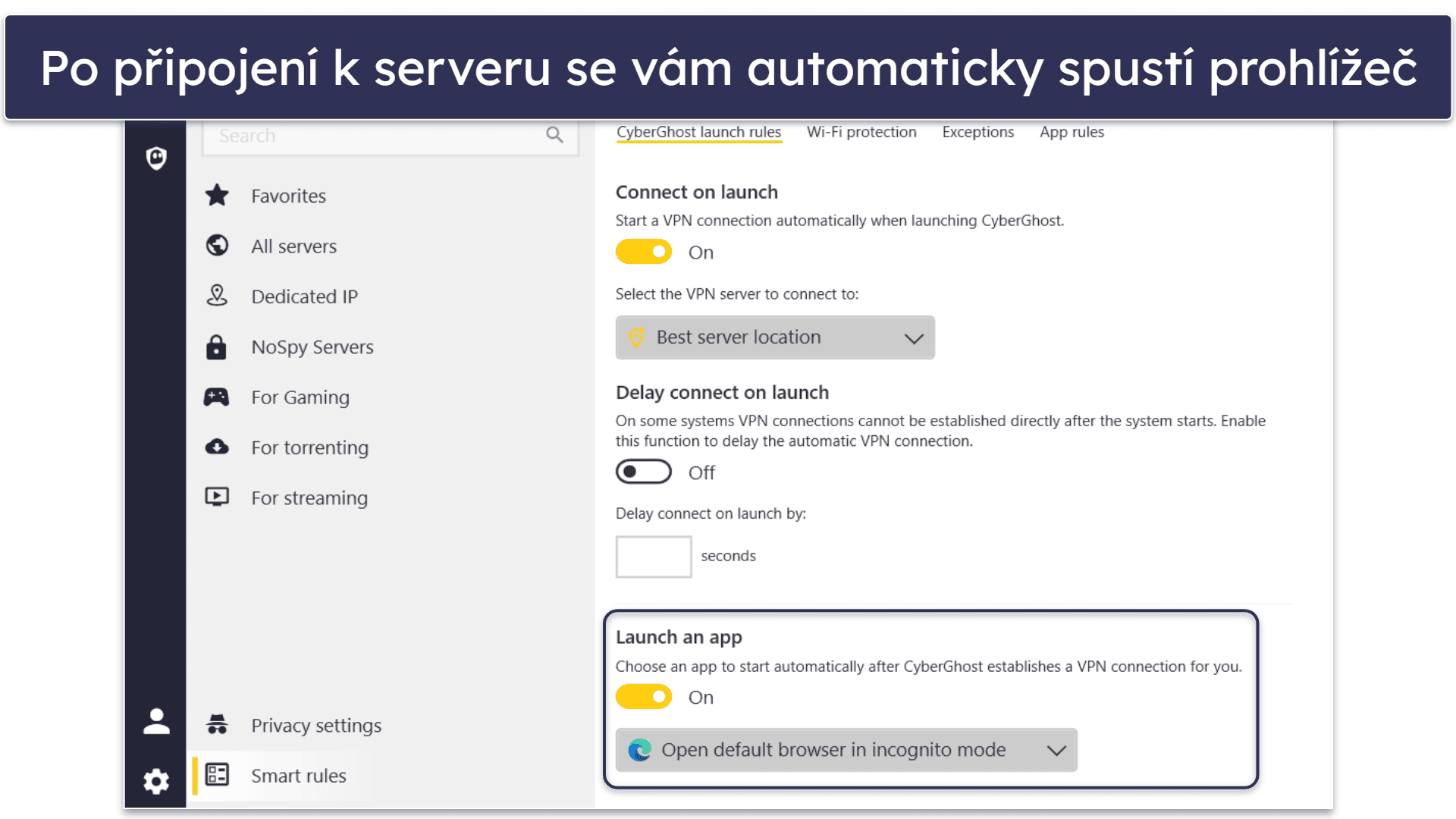Image resolution: width=1456 pixels, height=819 pixels.
Task: Click the Edge browser icon in app dropdown
Action: pyautogui.click(x=639, y=750)
